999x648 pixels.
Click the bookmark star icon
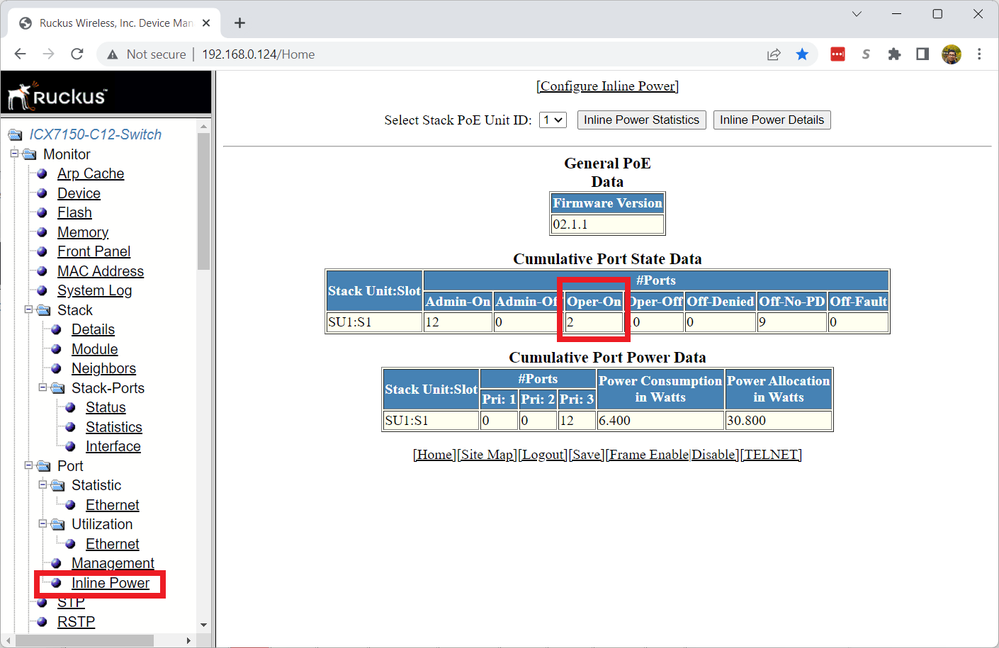click(802, 54)
